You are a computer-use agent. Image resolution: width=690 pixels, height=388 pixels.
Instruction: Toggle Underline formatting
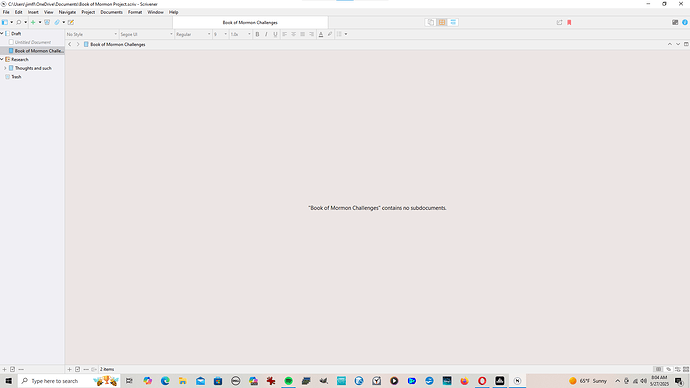pos(275,34)
